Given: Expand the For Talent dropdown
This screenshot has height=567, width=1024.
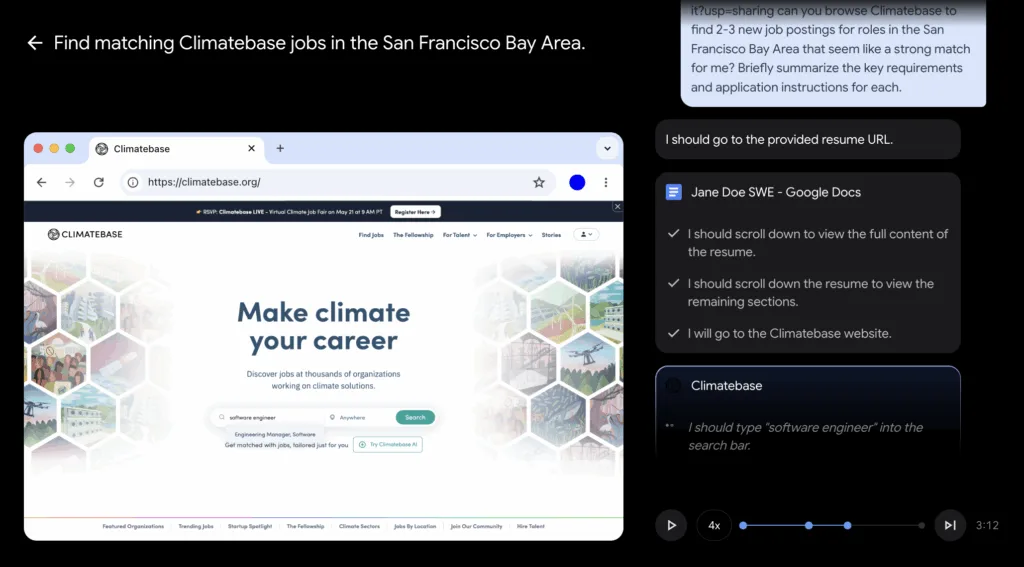Looking at the screenshot, I should (460, 235).
